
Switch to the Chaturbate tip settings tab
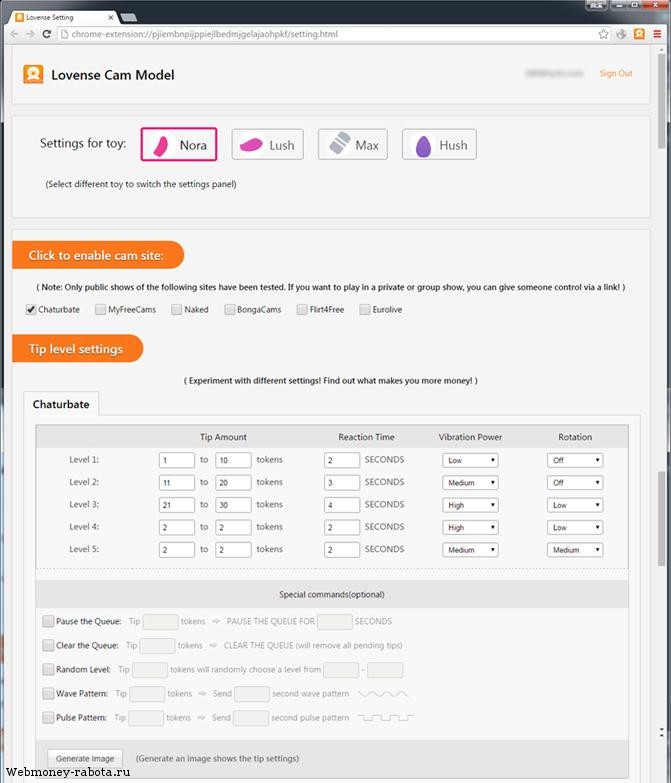tap(61, 404)
